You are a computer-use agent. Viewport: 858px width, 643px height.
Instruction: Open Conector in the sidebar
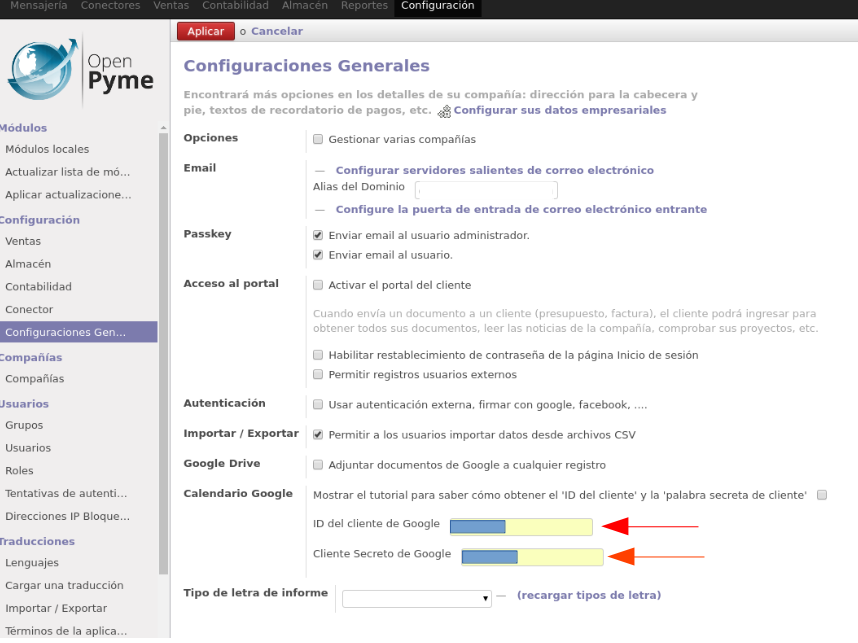(x=29, y=309)
